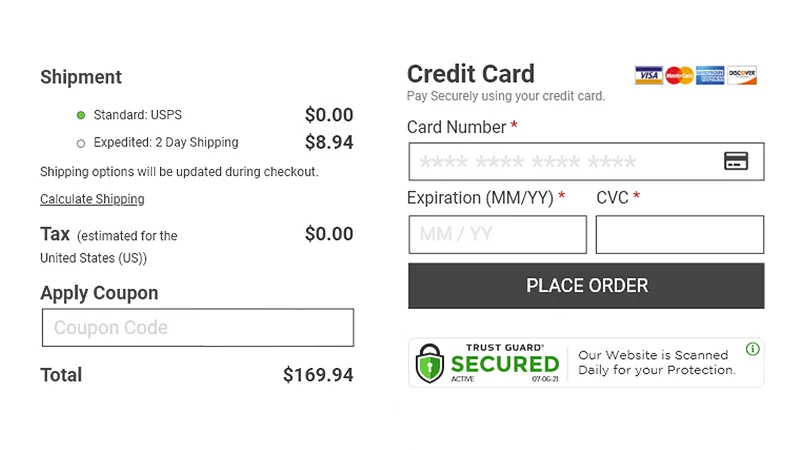800x450 pixels.
Task: Click the Credit Card heading
Action: (x=471, y=74)
